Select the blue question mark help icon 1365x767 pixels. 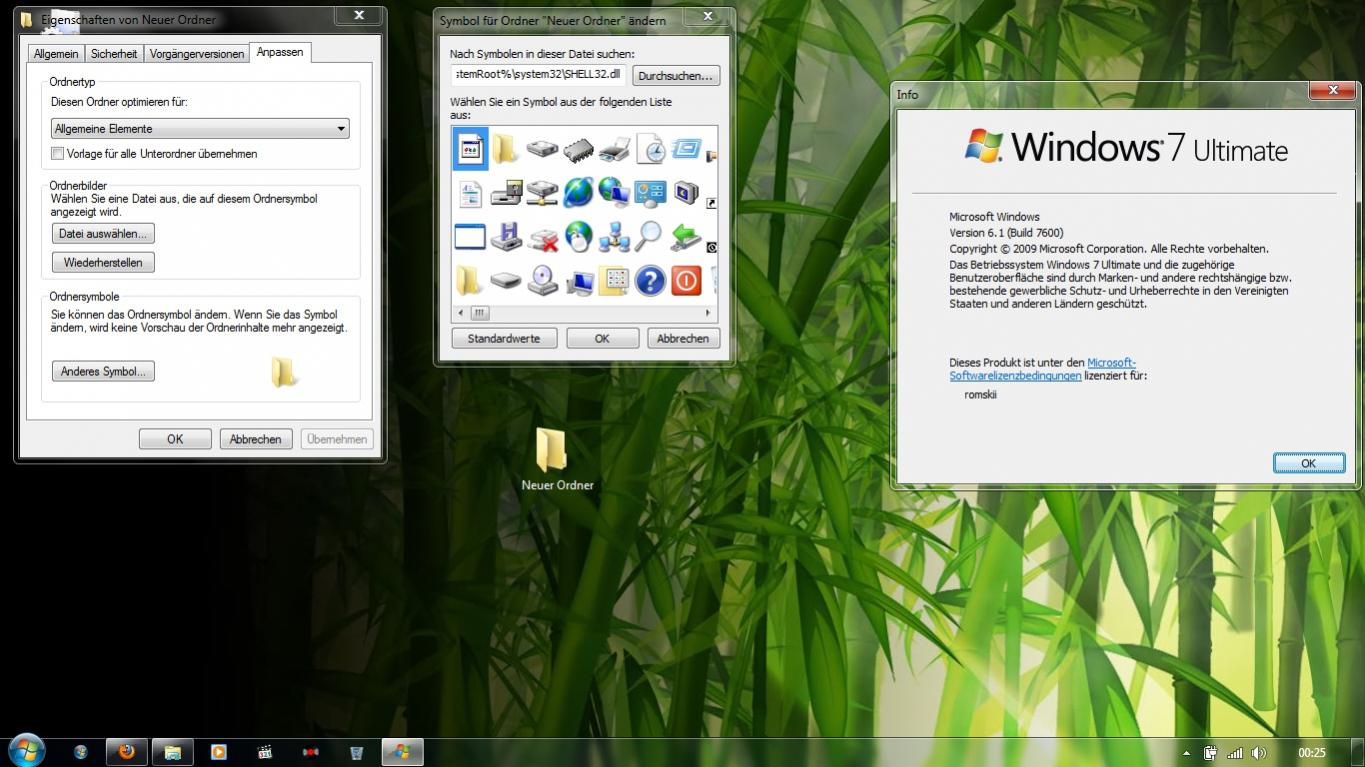(x=651, y=281)
